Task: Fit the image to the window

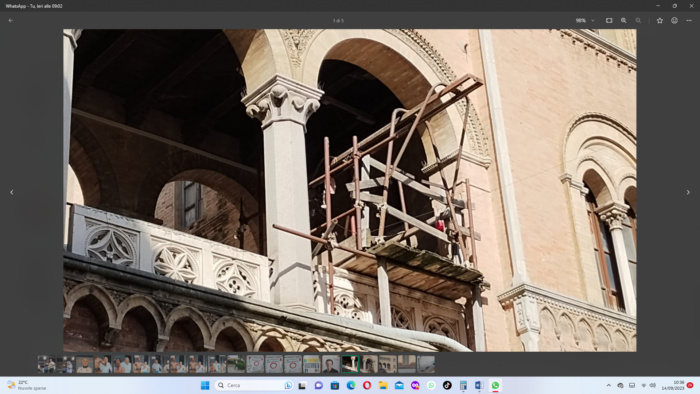Action: coord(609,21)
